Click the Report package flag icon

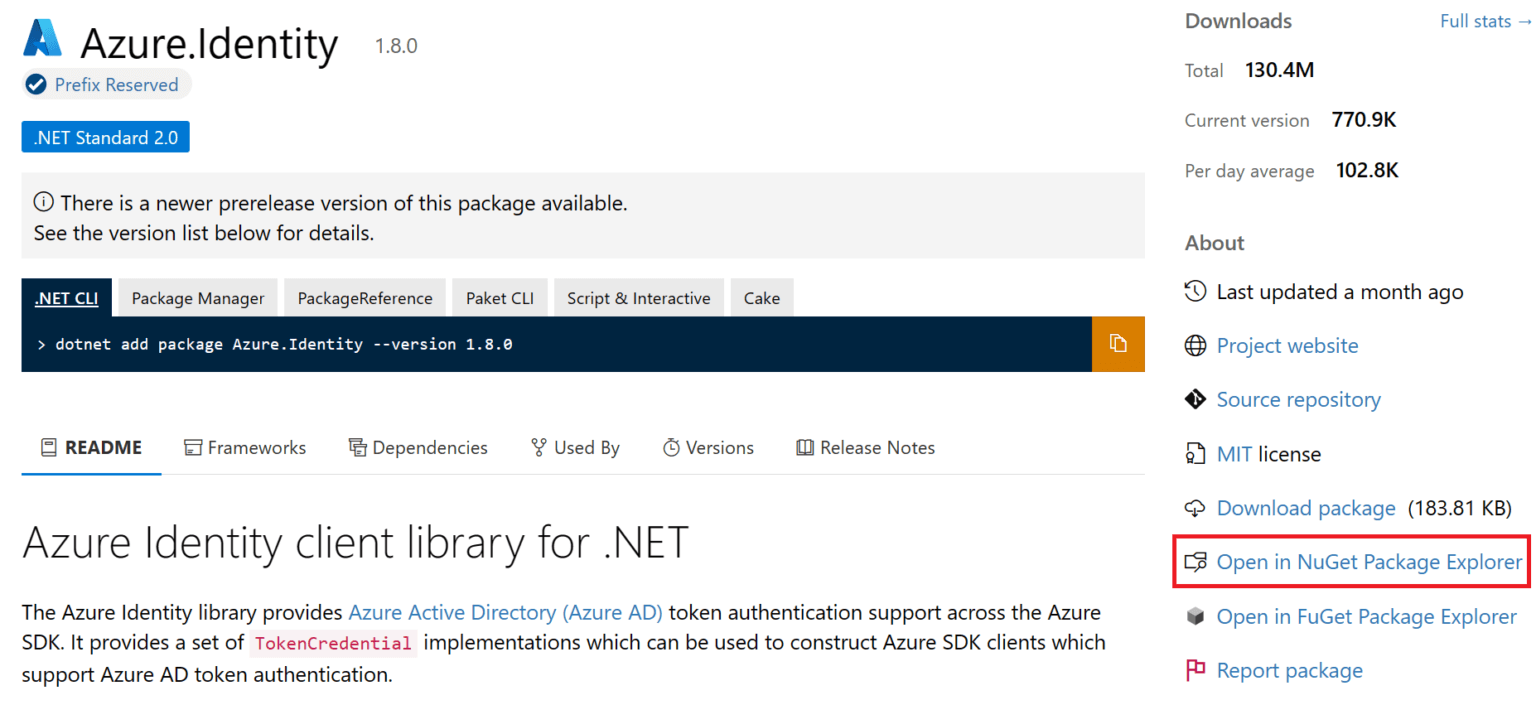(x=1196, y=670)
